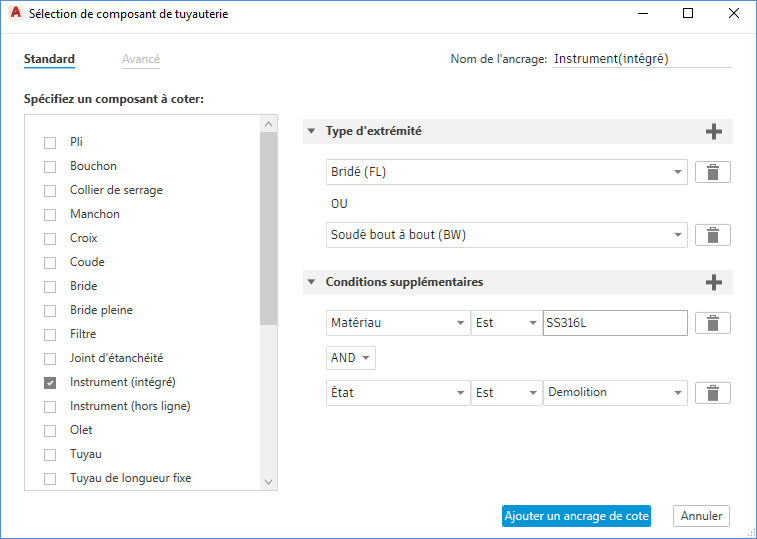This screenshot has height=539, width=757.
Task: Remove the Matériau condition with trash icon
Action: (713, 323)
